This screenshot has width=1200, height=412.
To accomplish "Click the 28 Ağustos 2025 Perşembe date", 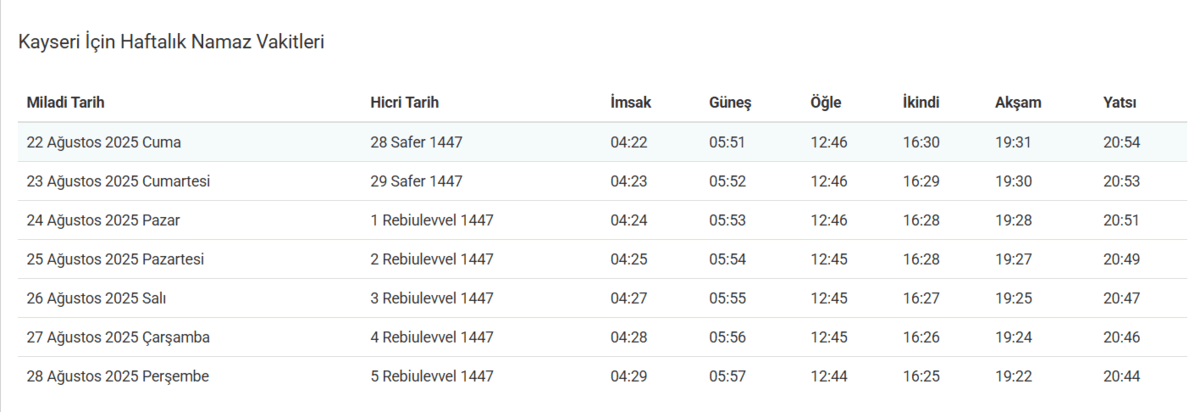I will pos(118,376).
